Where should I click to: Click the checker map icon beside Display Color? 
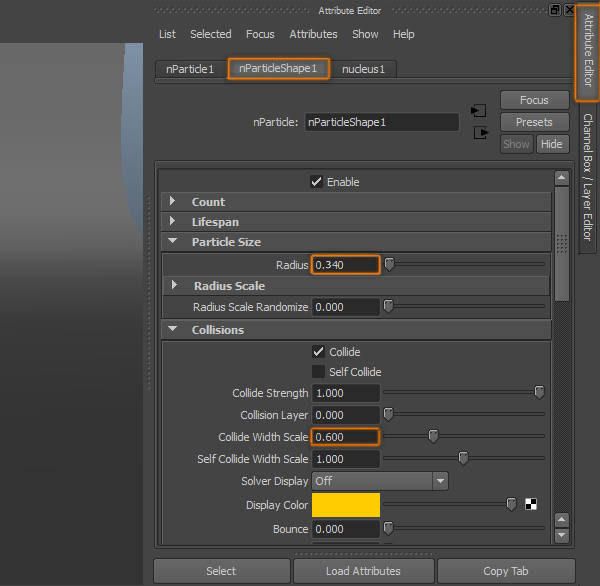pyautogui.click(x=531, y=505)
